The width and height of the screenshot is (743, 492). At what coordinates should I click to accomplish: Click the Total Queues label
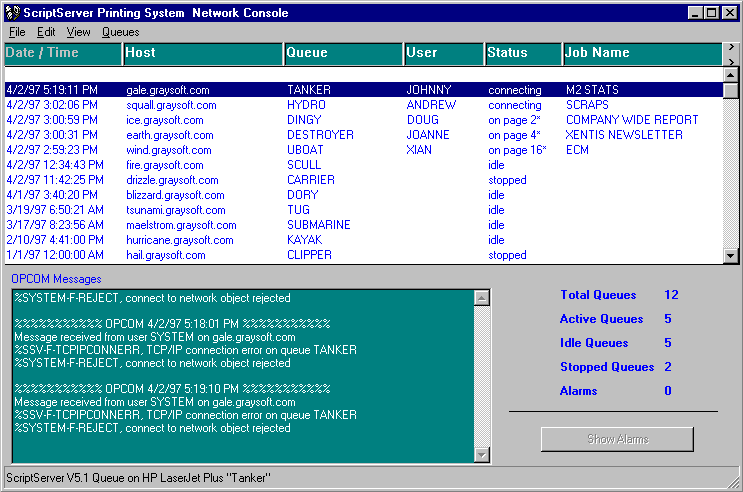tap(598, 295)
